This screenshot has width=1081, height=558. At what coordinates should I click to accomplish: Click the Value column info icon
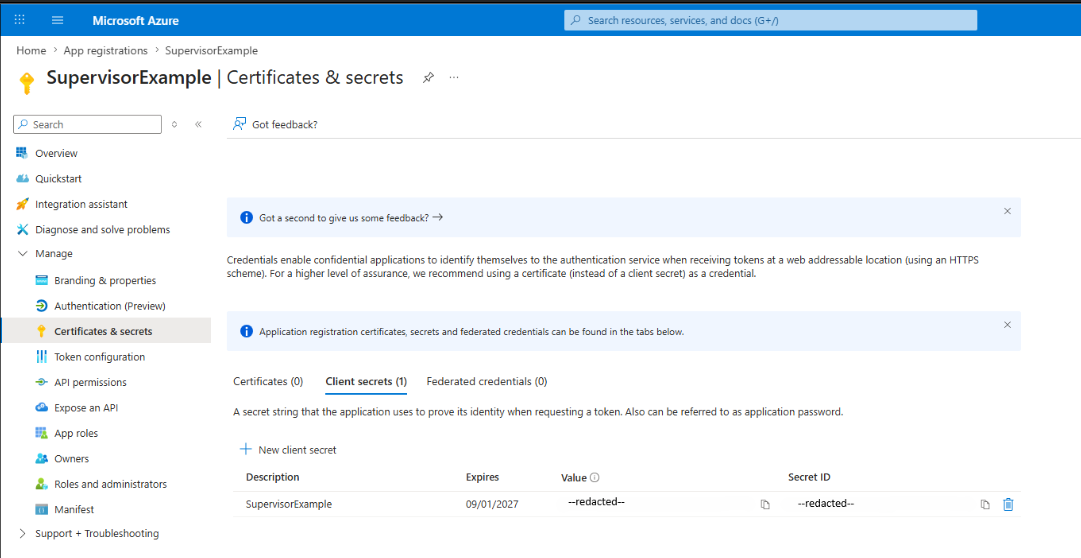click(x=595, y=477)
